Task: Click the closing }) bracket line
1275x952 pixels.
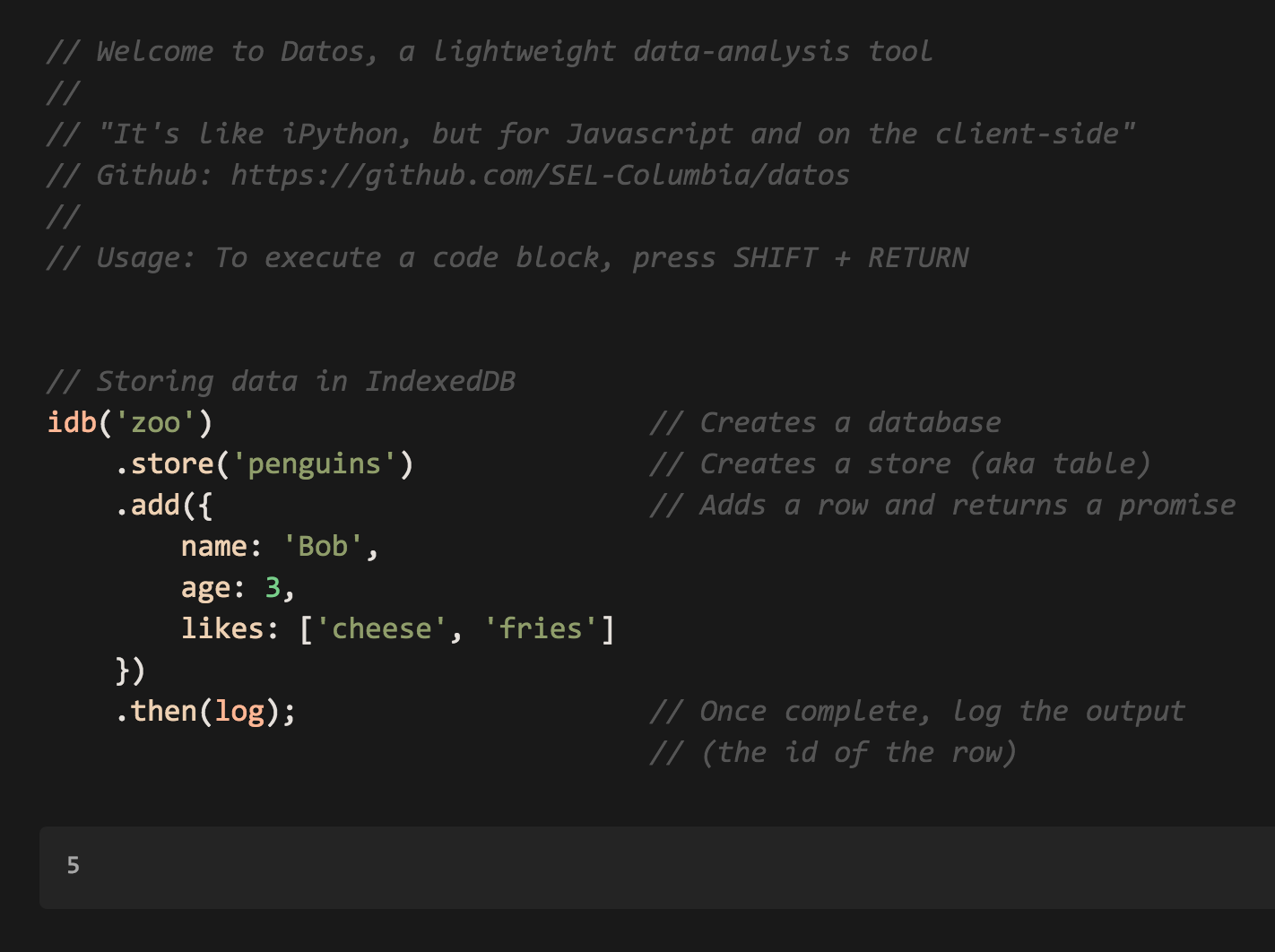Action: tap(131, 670)
